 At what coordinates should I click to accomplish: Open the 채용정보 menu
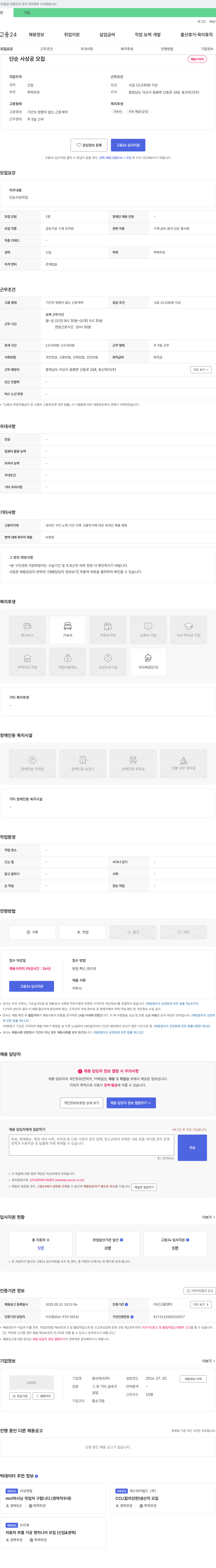pos(36,35)
